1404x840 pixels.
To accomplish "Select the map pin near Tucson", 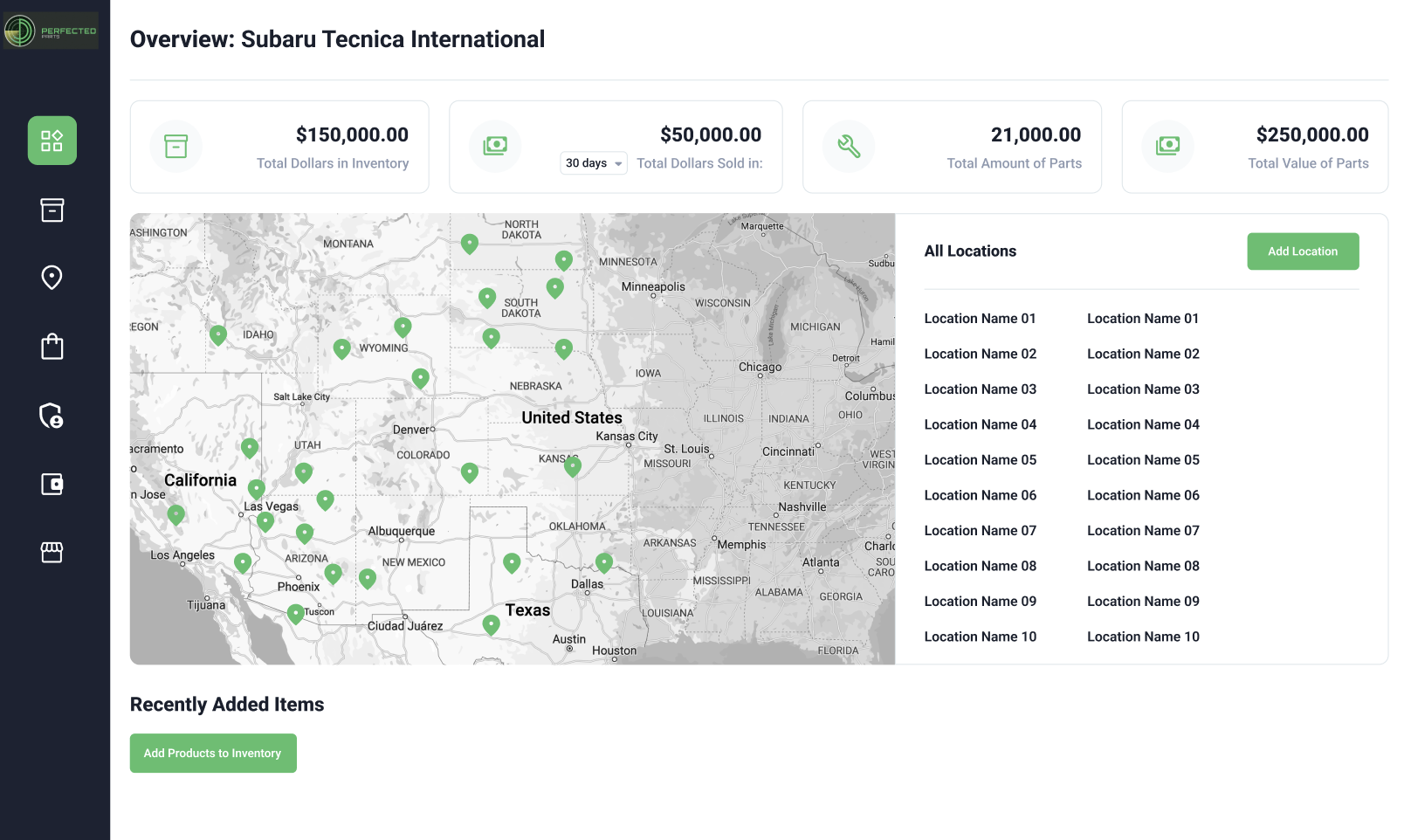I will pyautogui.click(x=296, y=613).
